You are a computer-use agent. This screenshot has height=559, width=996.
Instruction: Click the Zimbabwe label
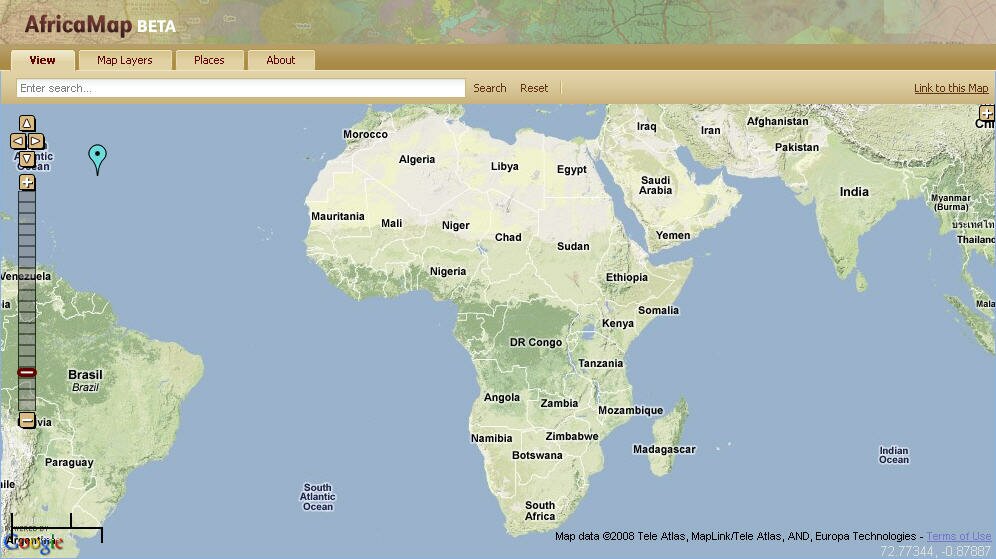[572, 436]
